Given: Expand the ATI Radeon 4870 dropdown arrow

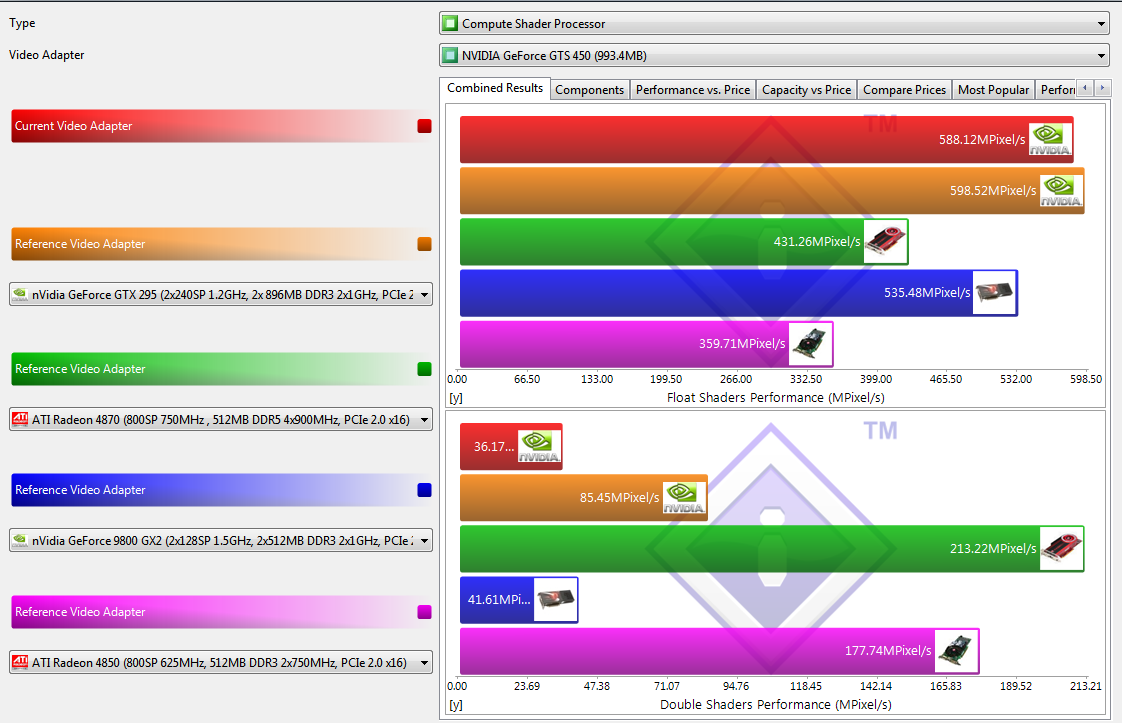Looking at the screenshot, I should (424, 419).
